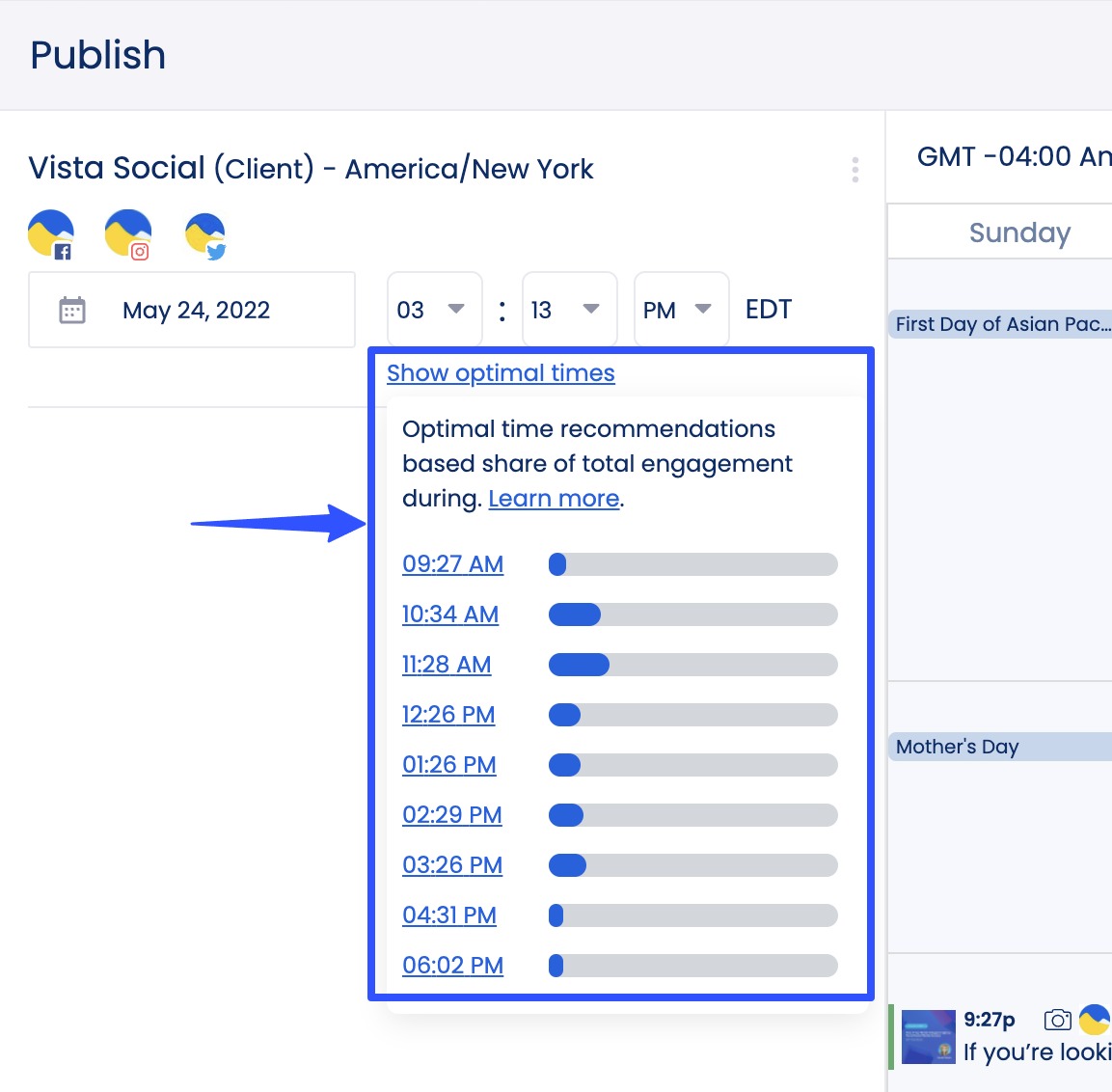
Task: Select the 09:27 AM optimal time
Action: (452, 564)
